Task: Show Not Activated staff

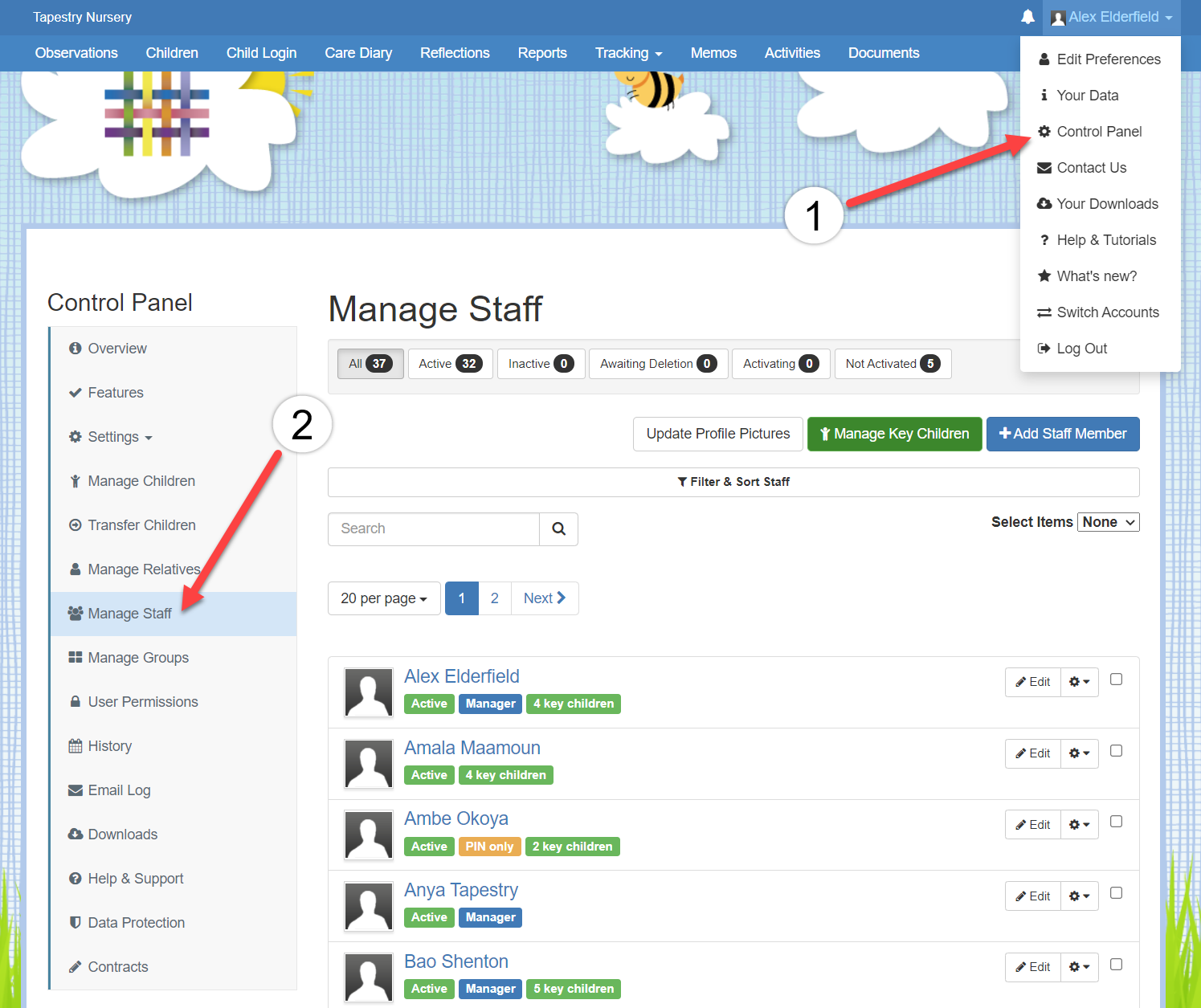Action: 893,364
